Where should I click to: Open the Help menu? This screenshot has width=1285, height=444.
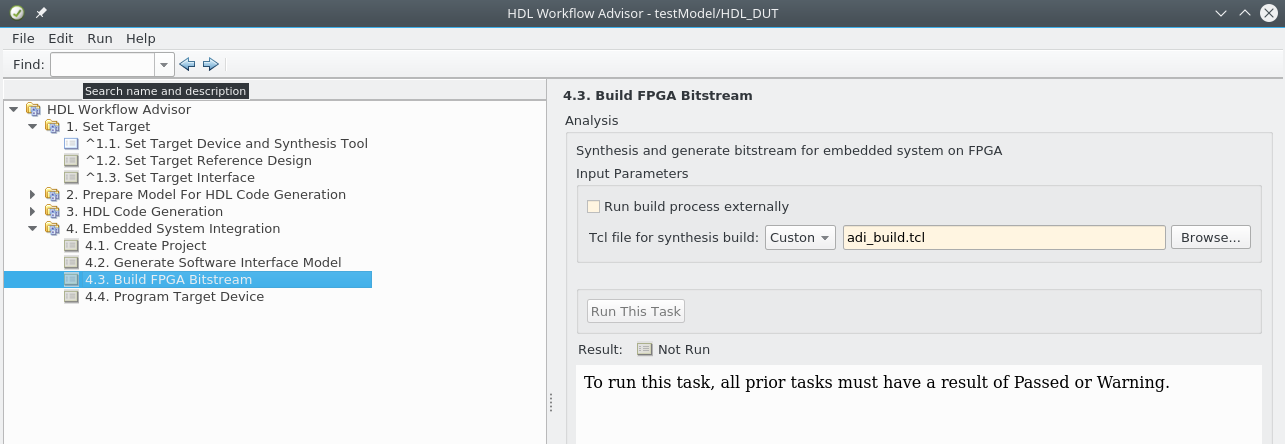click(141, 38)
